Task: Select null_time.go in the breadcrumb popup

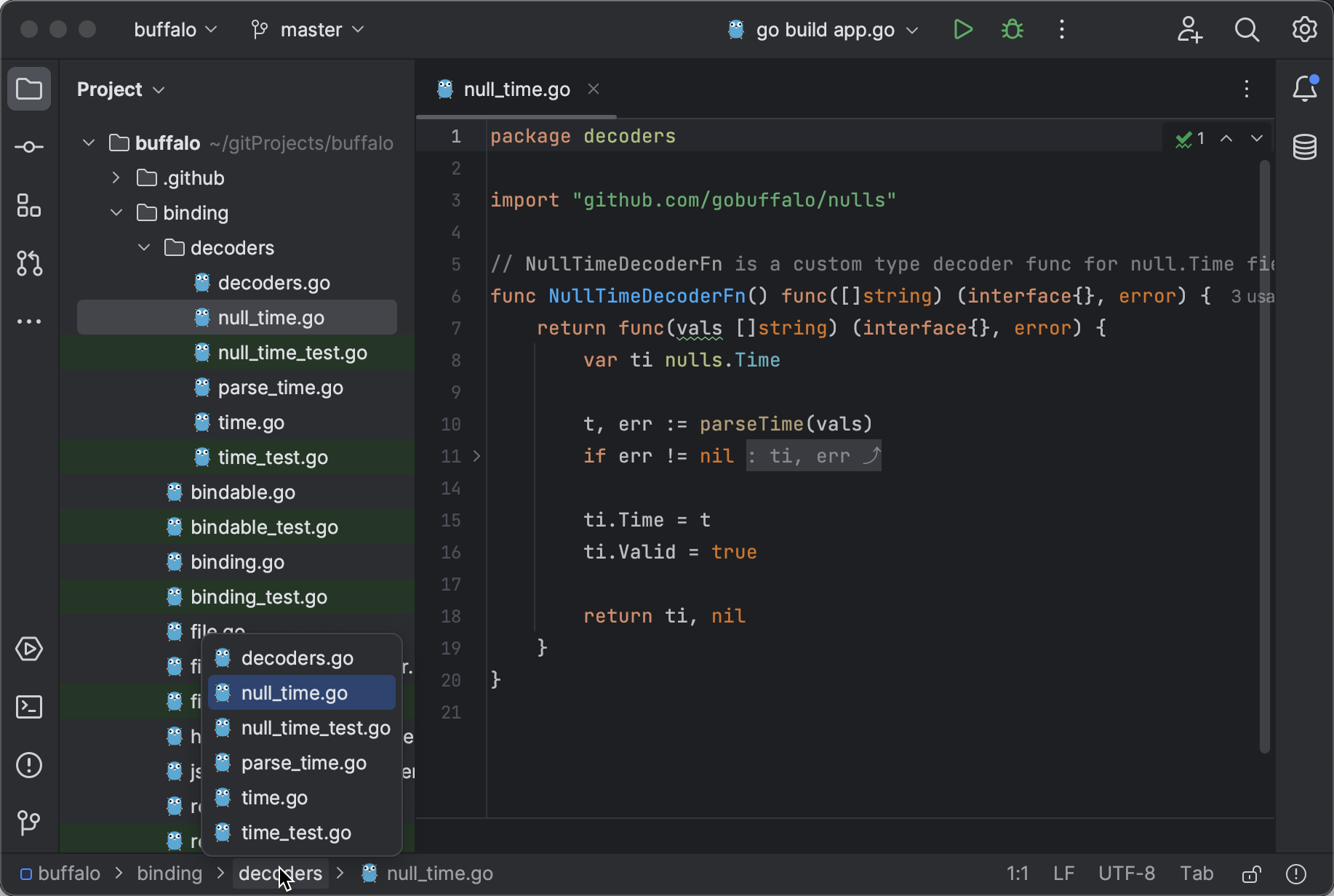Action: pyautogui.click(x=294, y=692)
